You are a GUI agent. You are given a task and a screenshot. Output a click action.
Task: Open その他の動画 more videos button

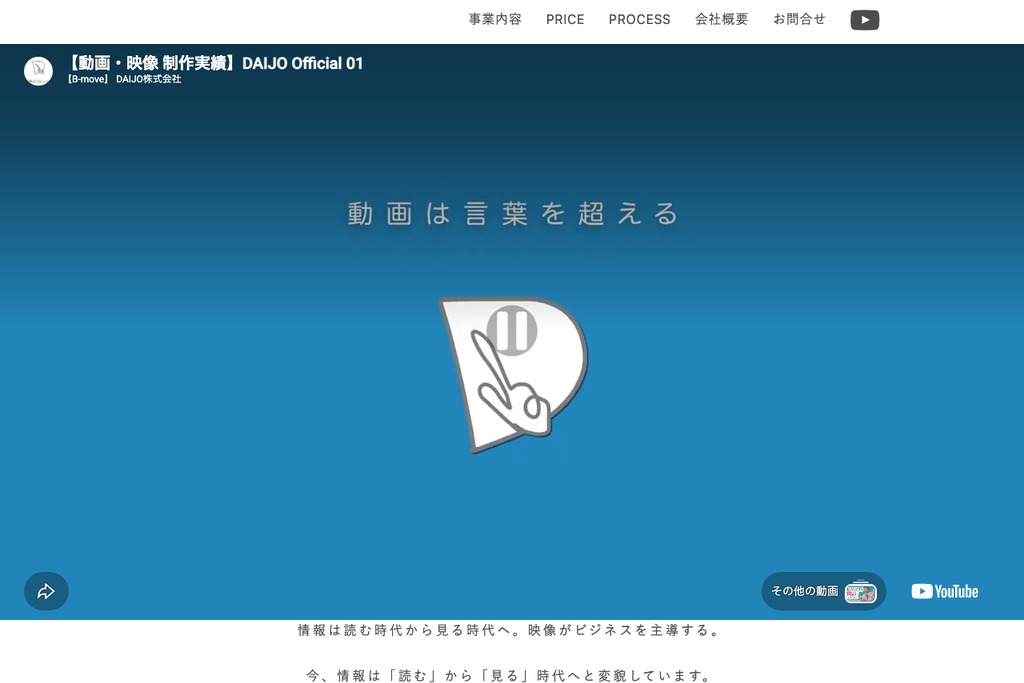824,592
